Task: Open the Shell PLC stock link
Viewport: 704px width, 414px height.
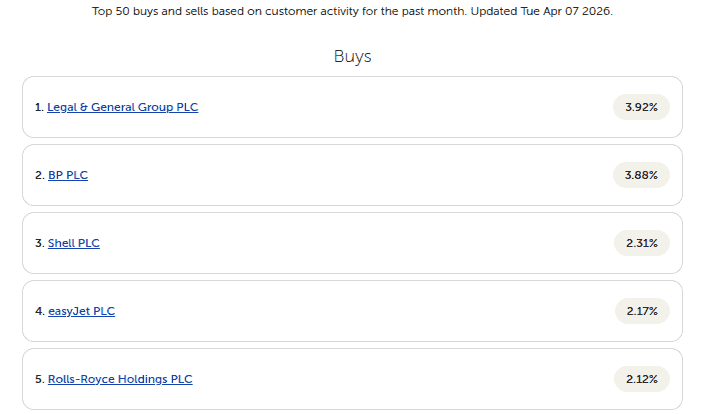Action: tap(73, 243)
